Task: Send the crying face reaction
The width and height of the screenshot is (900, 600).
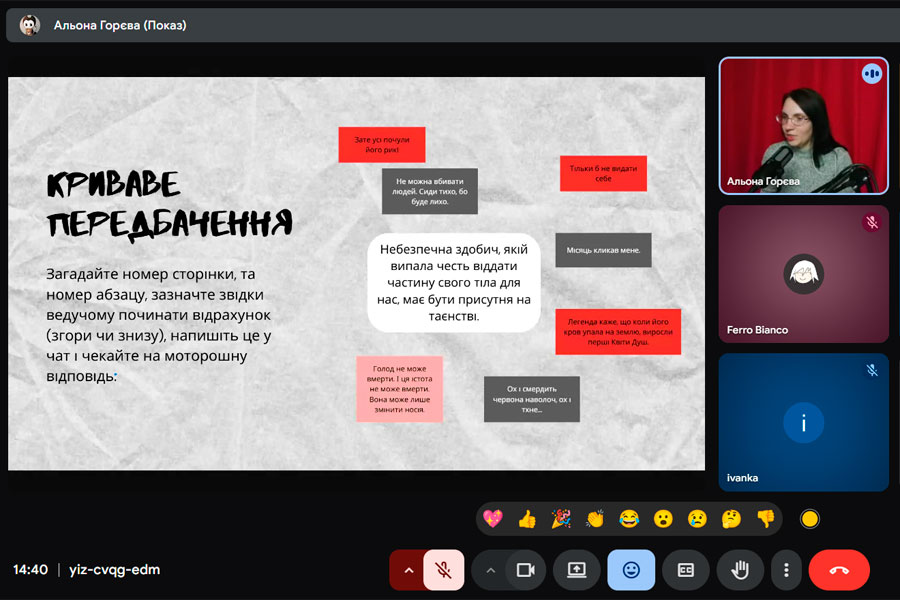Action: click(697, 518)
